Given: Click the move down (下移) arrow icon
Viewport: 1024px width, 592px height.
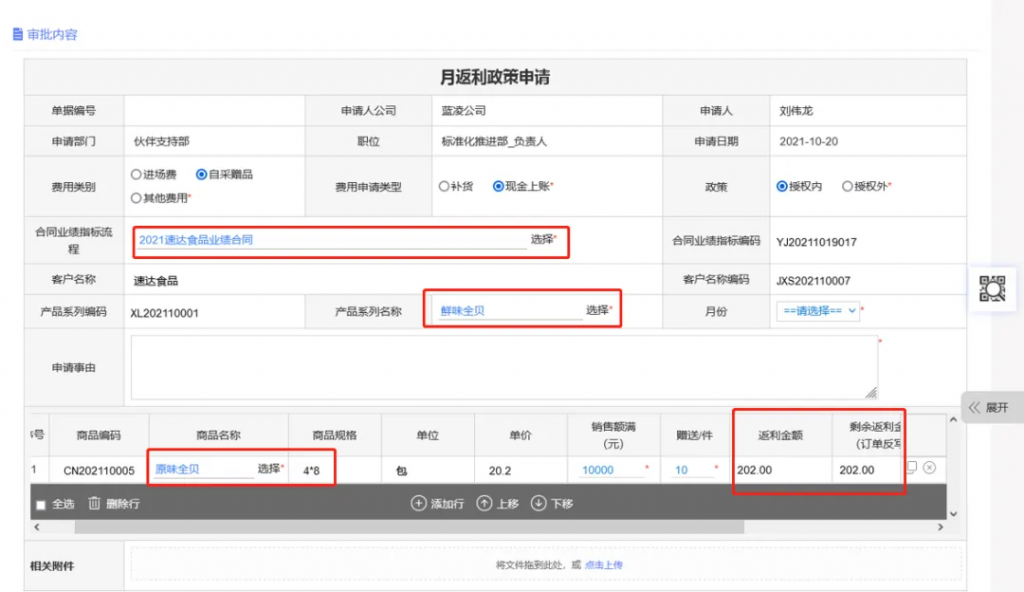Looking at the screenshot, I should tap(538, 503).
